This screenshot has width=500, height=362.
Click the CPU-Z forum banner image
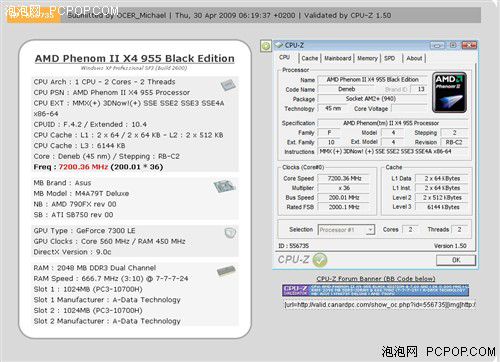pyautogui.click(x=375, y=290)
